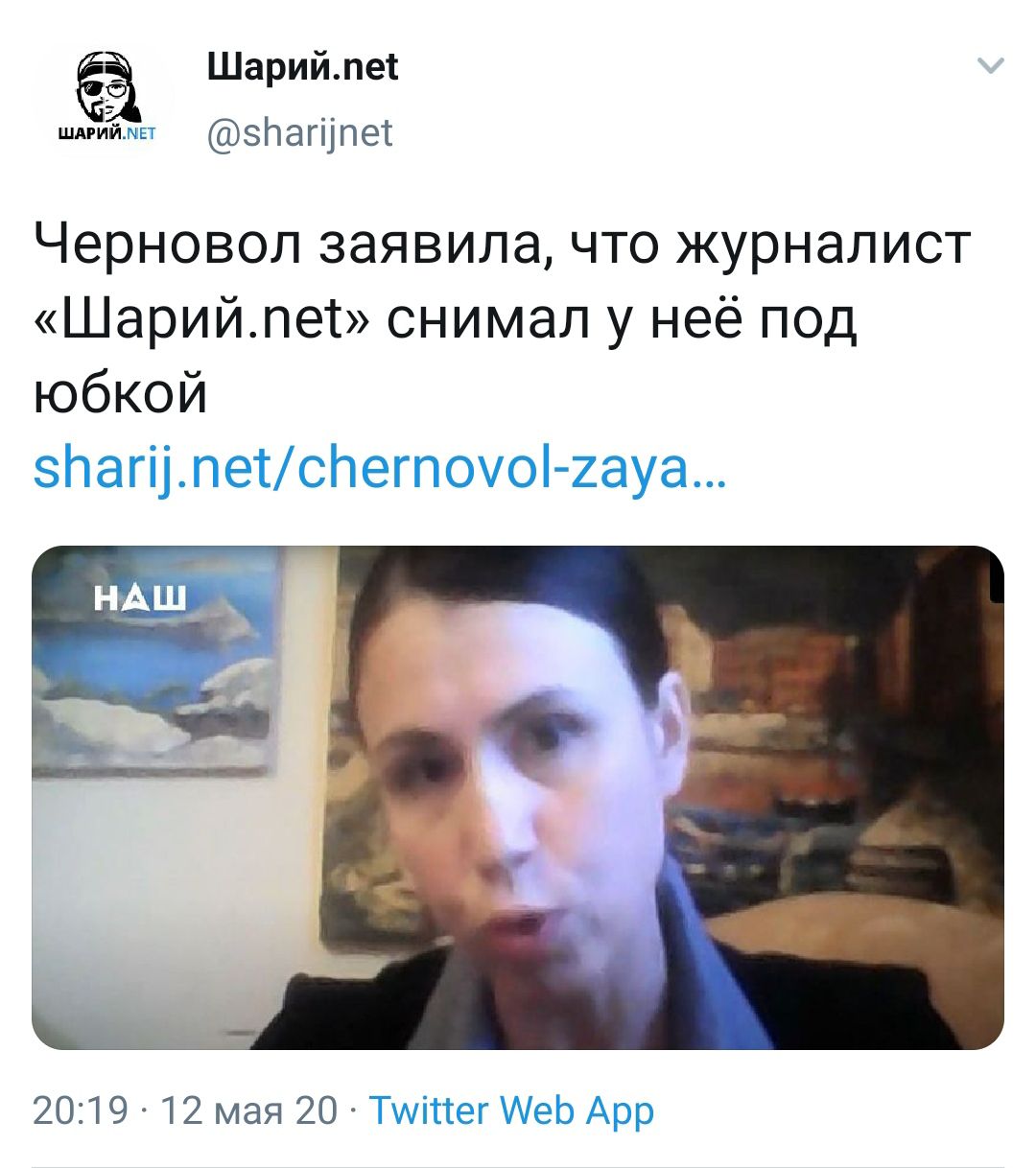Open the Twitter Web App source link
Image resolution: width=1036 pixels, height=1168 pixels.
click(x=512, y=1110)
